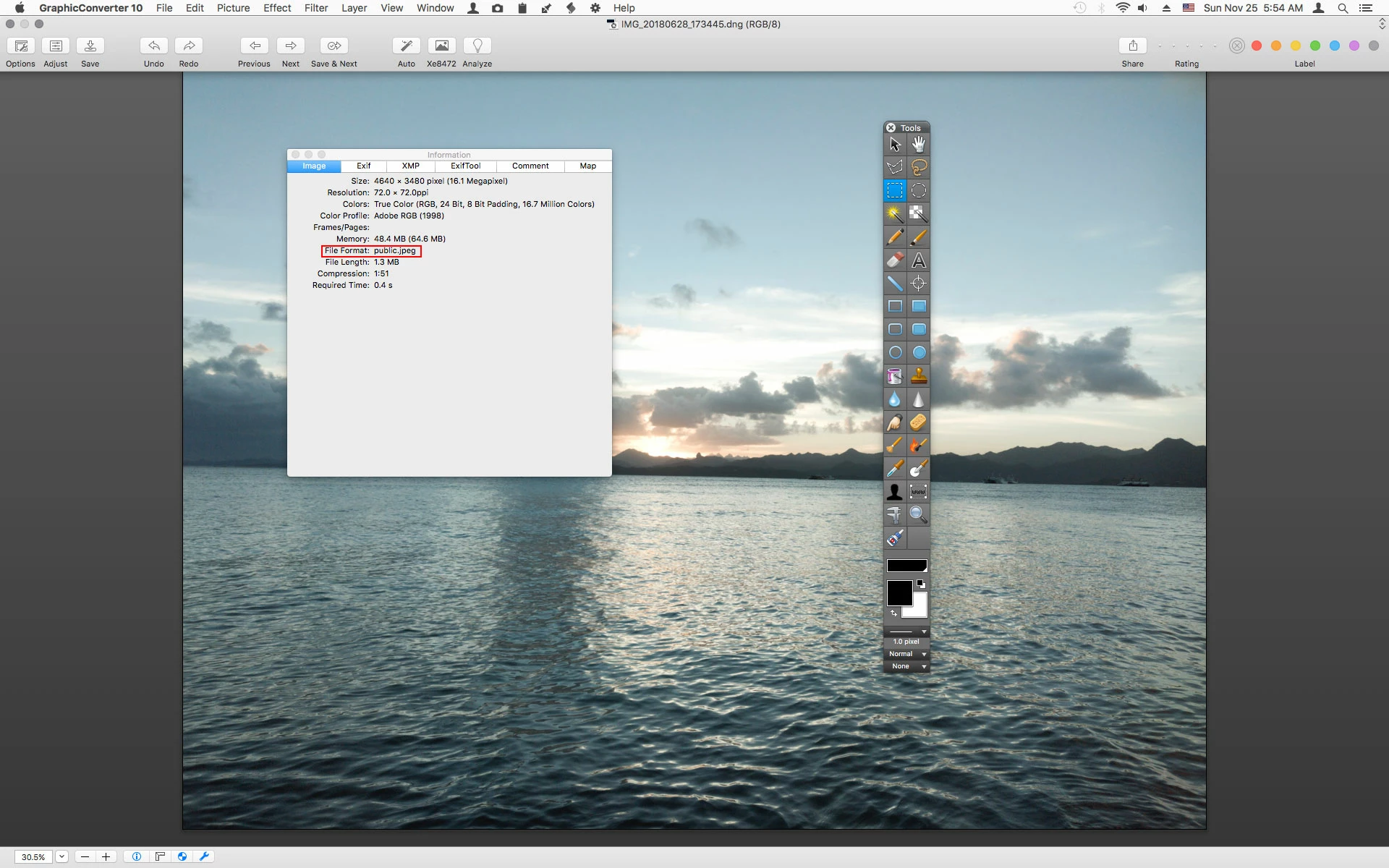Switch to the ExifTool tab
Viewport: 1389px width, 868px height.
click(465, 166)
